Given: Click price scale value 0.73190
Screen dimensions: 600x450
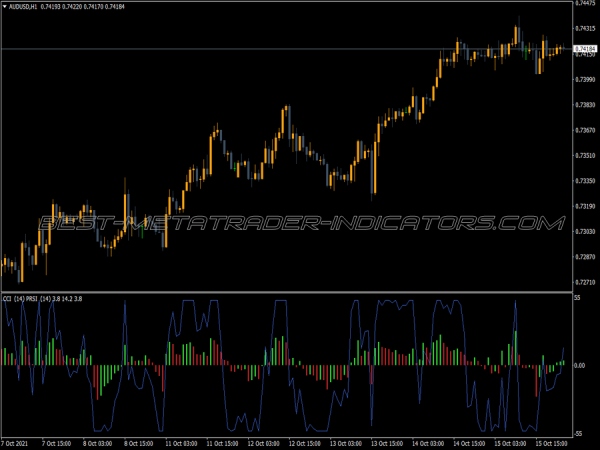Looking at the screenshot, I should pos(585,206).
